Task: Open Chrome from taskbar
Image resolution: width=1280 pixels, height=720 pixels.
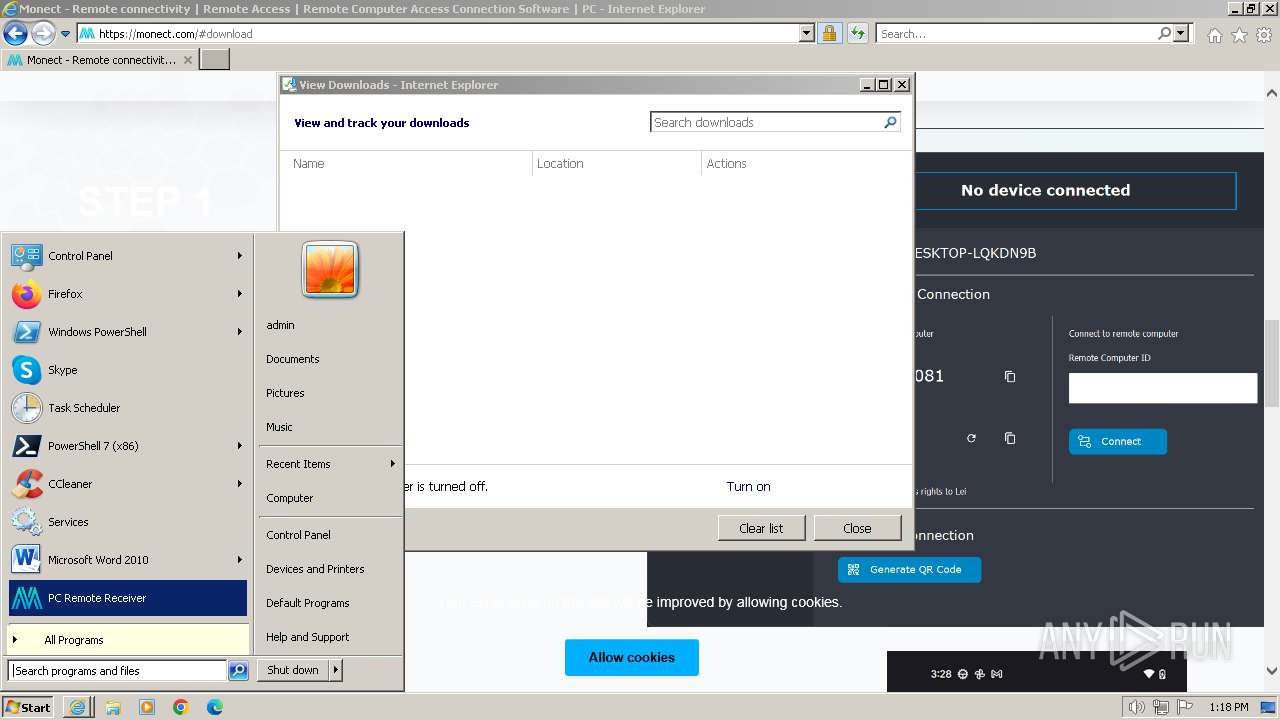Action: [181, 707]
